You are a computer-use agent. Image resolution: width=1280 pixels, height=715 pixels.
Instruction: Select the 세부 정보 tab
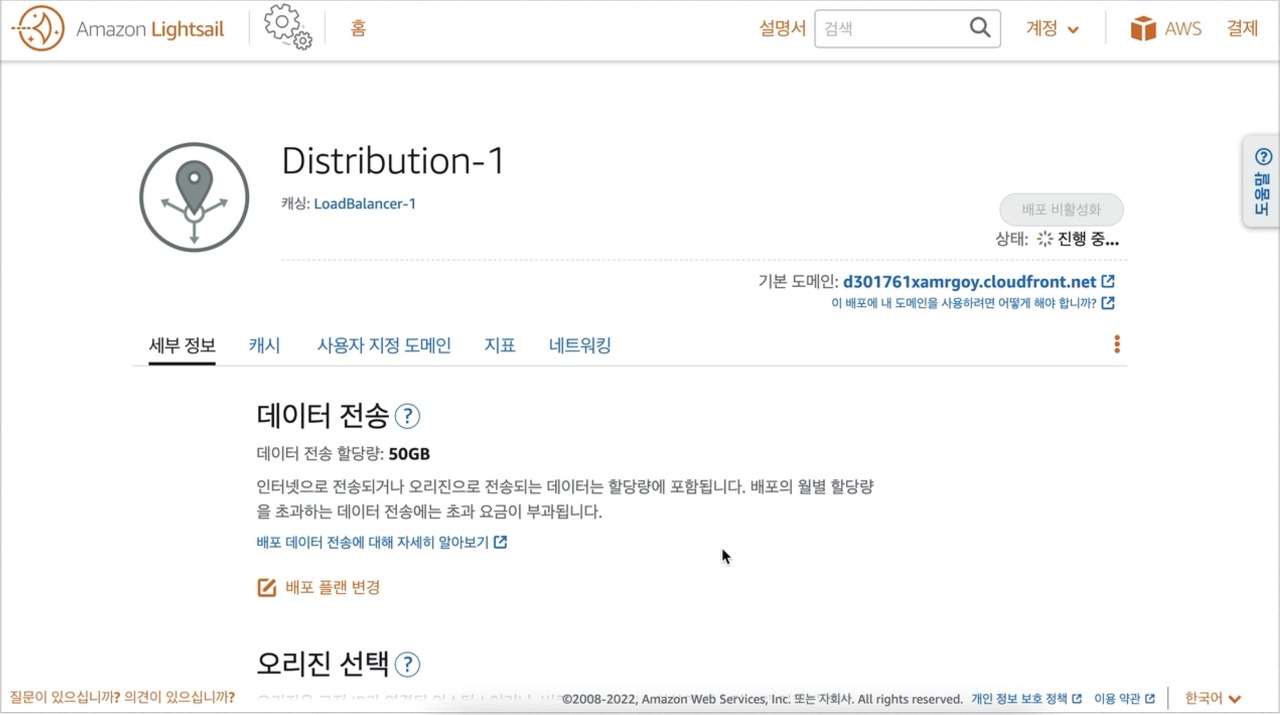click(182, 346)
